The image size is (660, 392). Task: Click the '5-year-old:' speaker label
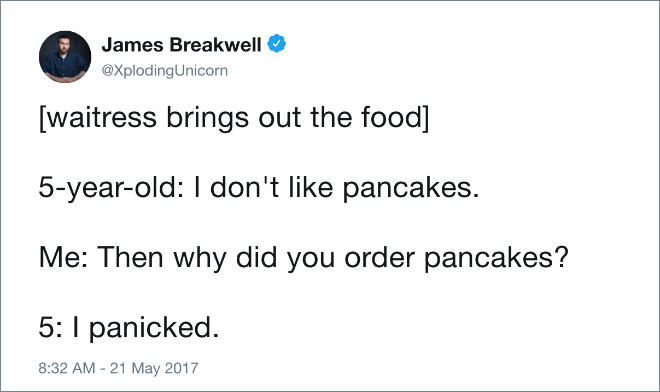click(x=112, y=188)
